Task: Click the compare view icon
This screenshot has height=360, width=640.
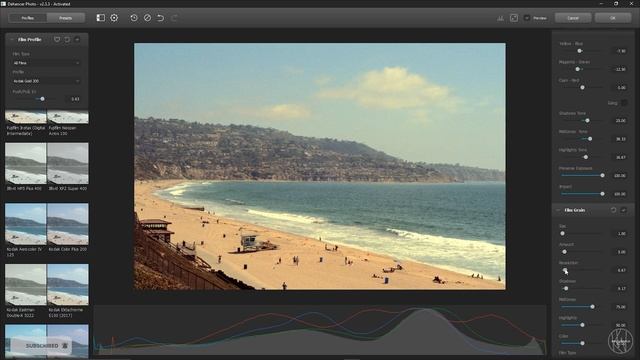Action: [514, 18]
